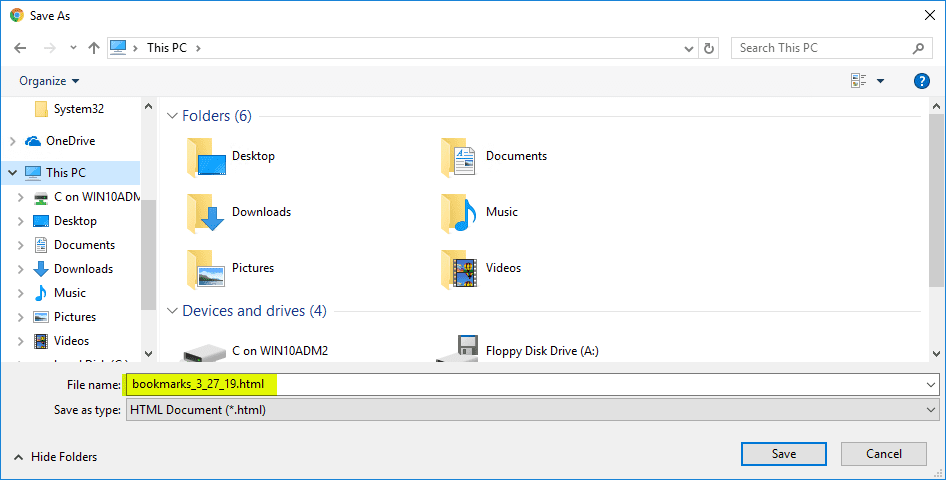The height and width of the screenshot is (480, 946).
Task: Expand the Videos tree node
Action: point(21,342)
